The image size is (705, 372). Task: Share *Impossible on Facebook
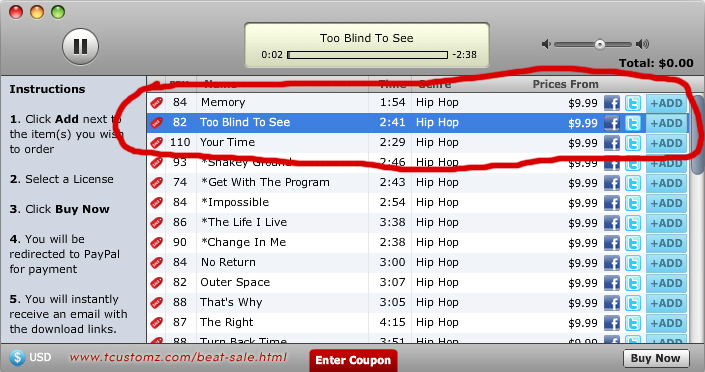(611, 203)
